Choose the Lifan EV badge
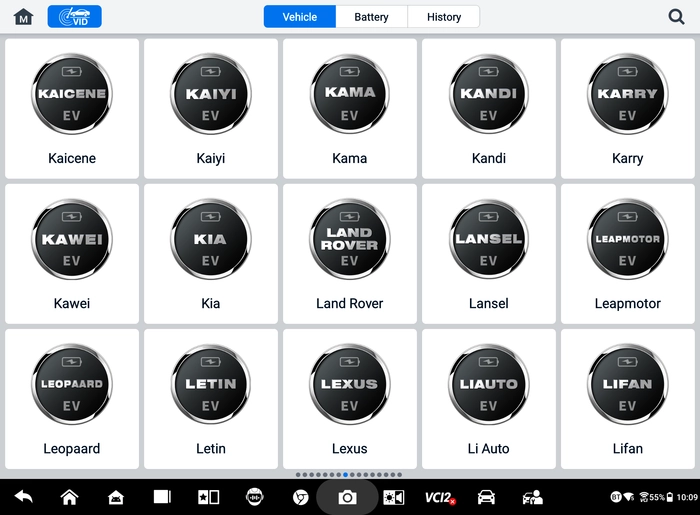This screenshot has width=700, height=515. tap(628, 384)
